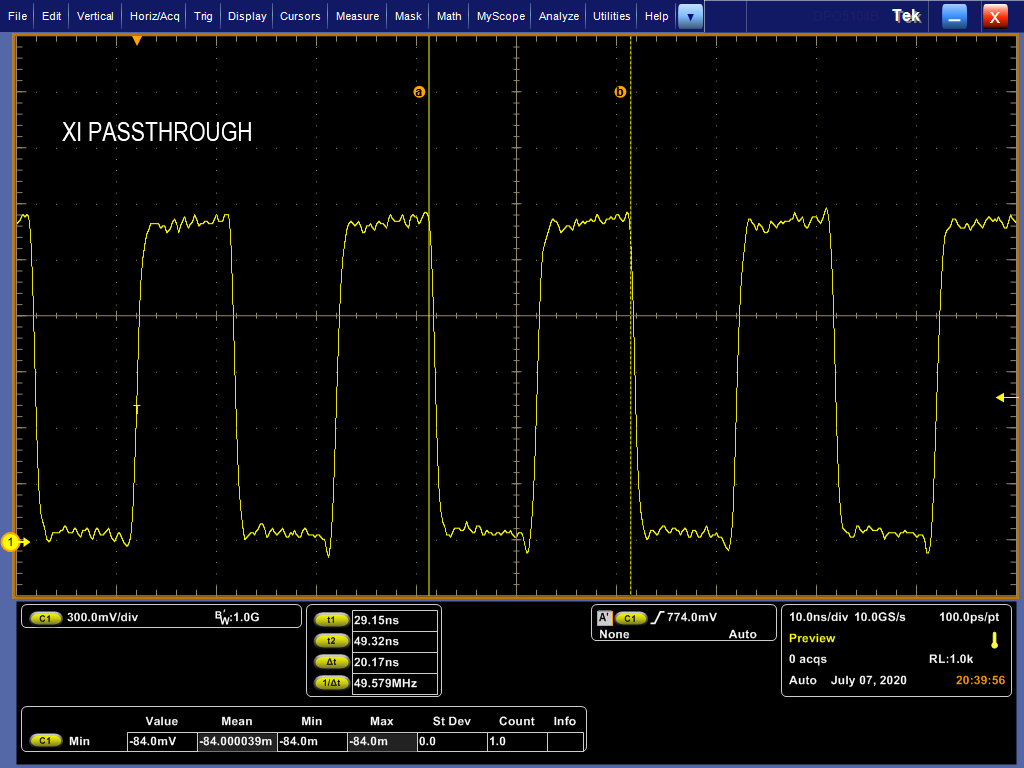Click the orange trigger position marker at top

pyautogui.click(x=137, y=40)
